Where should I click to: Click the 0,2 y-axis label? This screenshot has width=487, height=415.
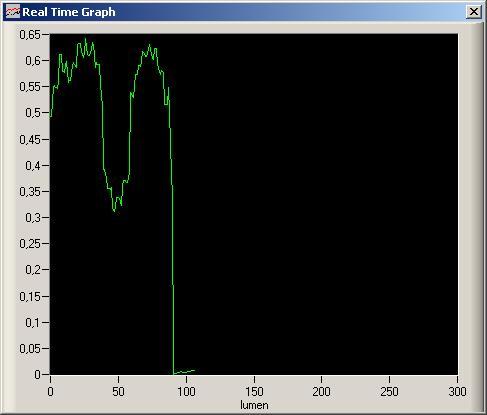(x=33, y=269)
